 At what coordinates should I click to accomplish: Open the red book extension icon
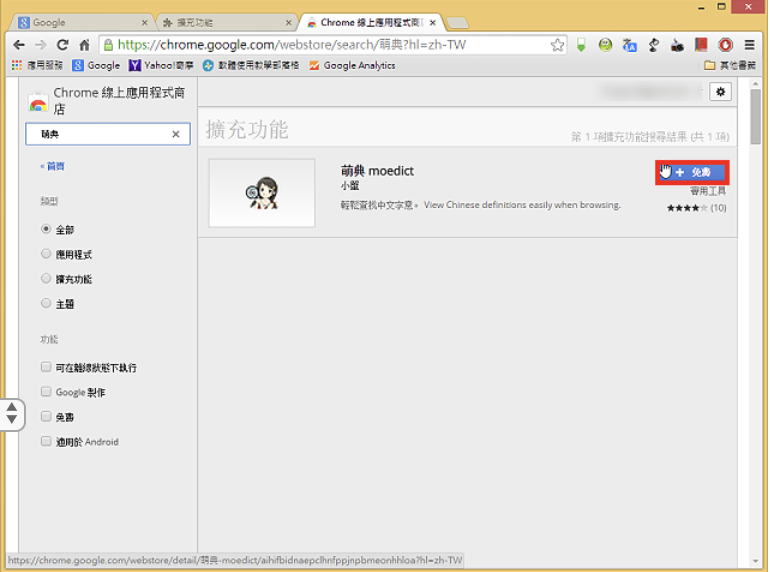[701, 45]
